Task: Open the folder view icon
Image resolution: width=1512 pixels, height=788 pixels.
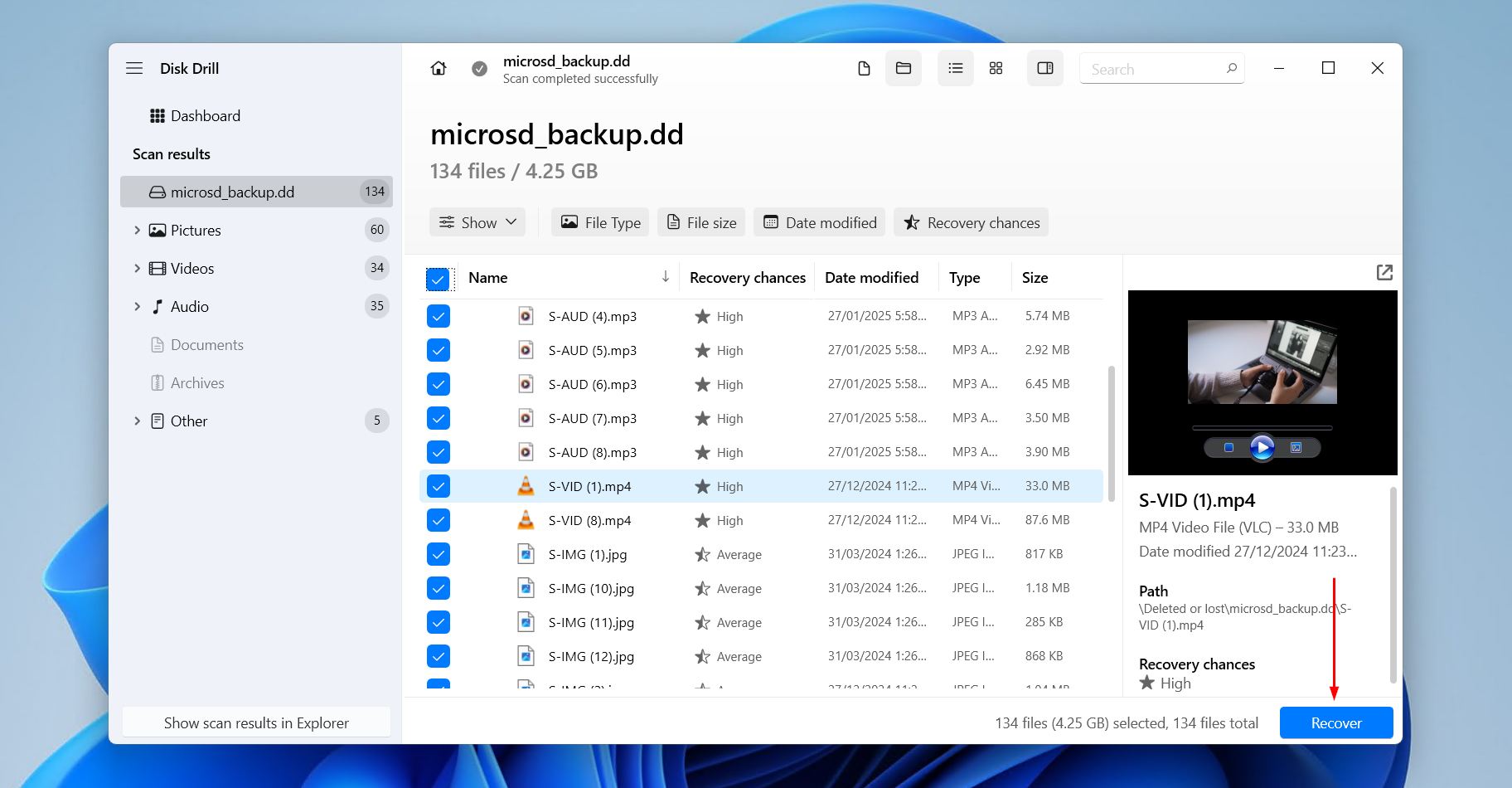Action: [x=903, y=68]
